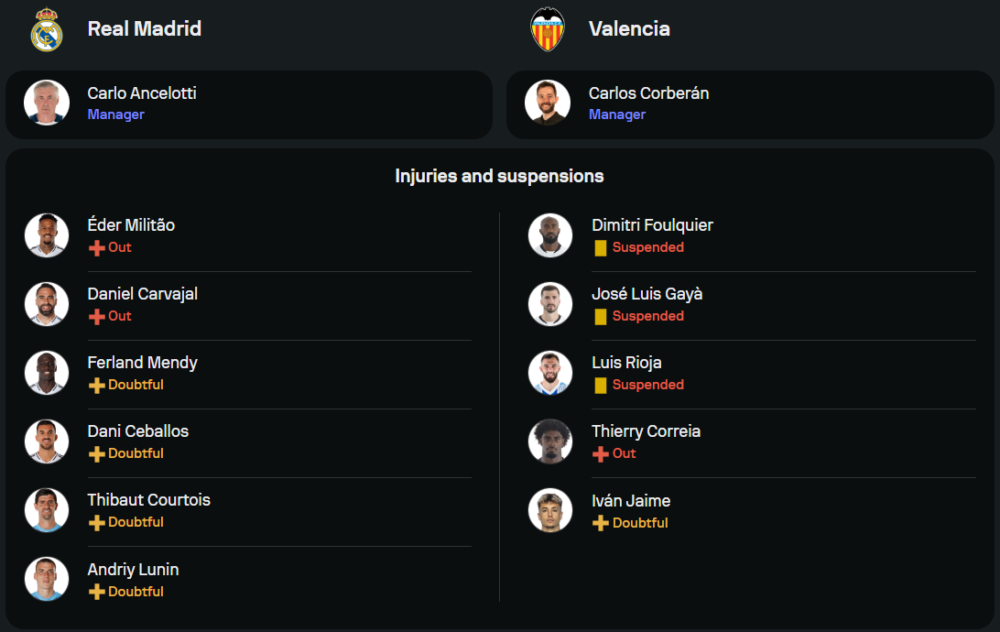The image size is (1000, 632).
Task: Click Thibaut Courtois's player avatar
Action: (x=47, y=510)
